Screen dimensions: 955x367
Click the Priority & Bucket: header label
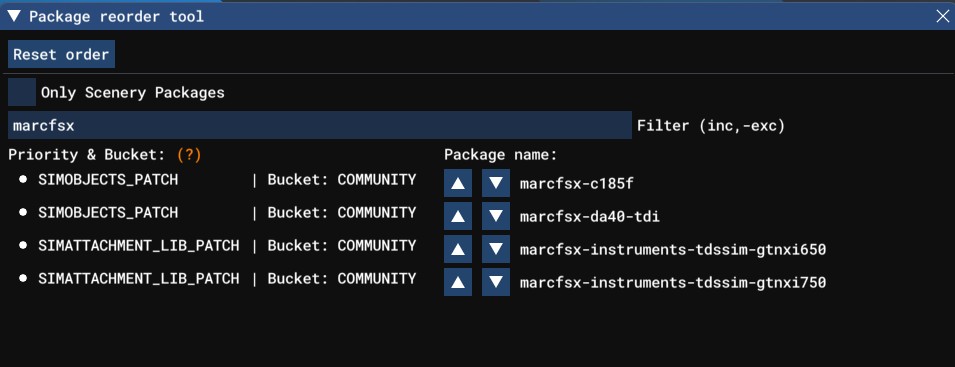click(x=86, y=155)
